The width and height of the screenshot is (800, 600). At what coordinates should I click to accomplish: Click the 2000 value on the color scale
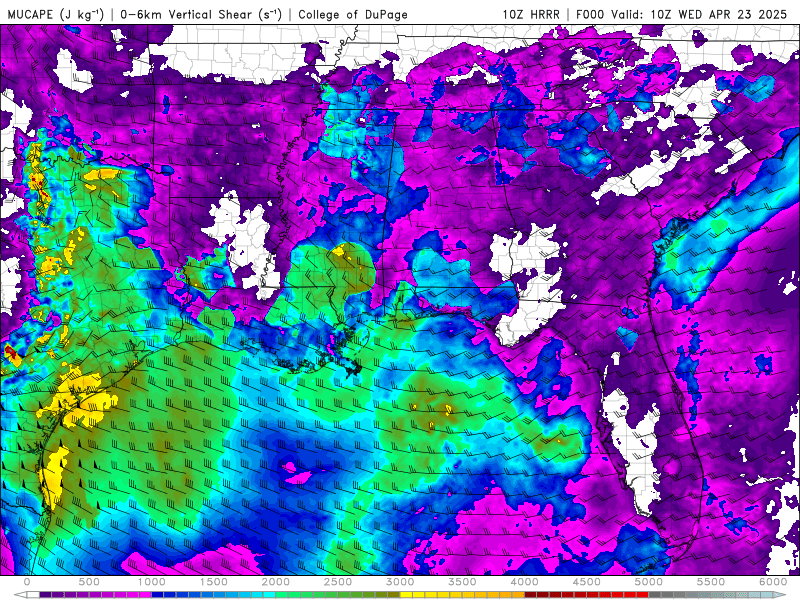click(x=276, y=582)
